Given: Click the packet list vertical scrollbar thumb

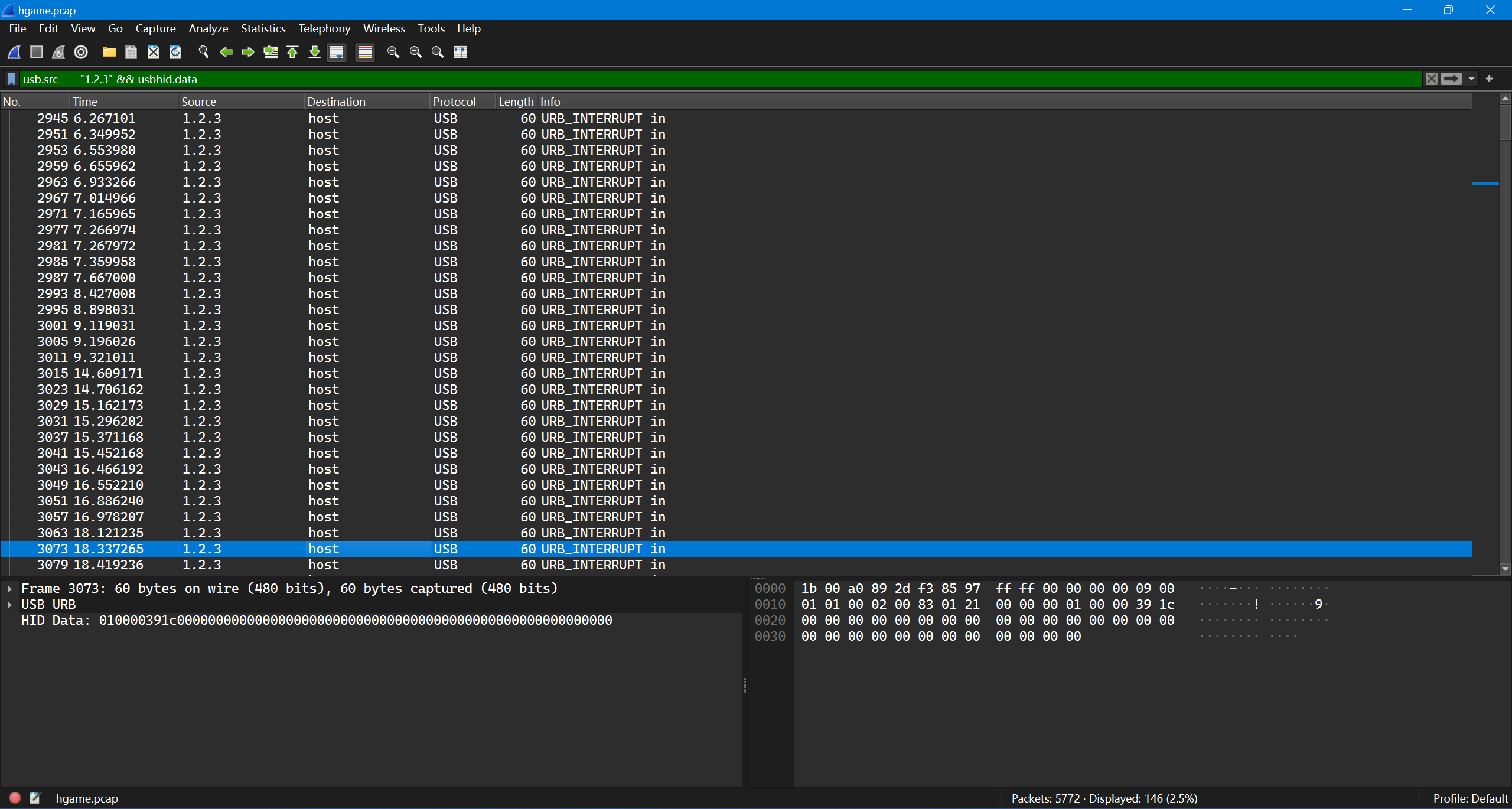Looking at the screenshot, I should click(x=1505, y=123).
